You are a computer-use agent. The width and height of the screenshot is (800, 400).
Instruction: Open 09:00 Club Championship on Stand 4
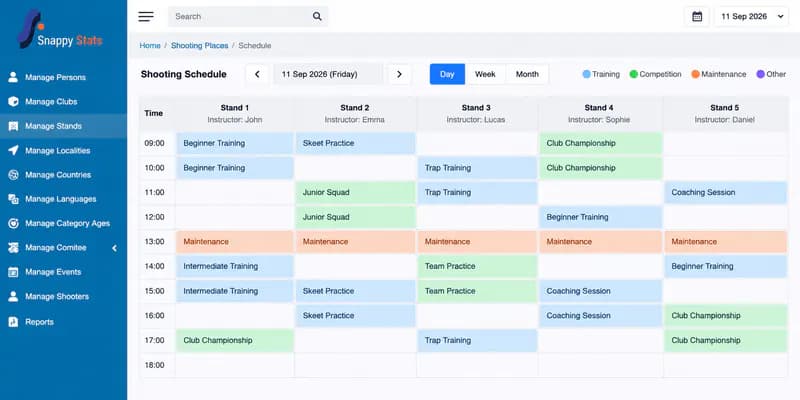601,143
